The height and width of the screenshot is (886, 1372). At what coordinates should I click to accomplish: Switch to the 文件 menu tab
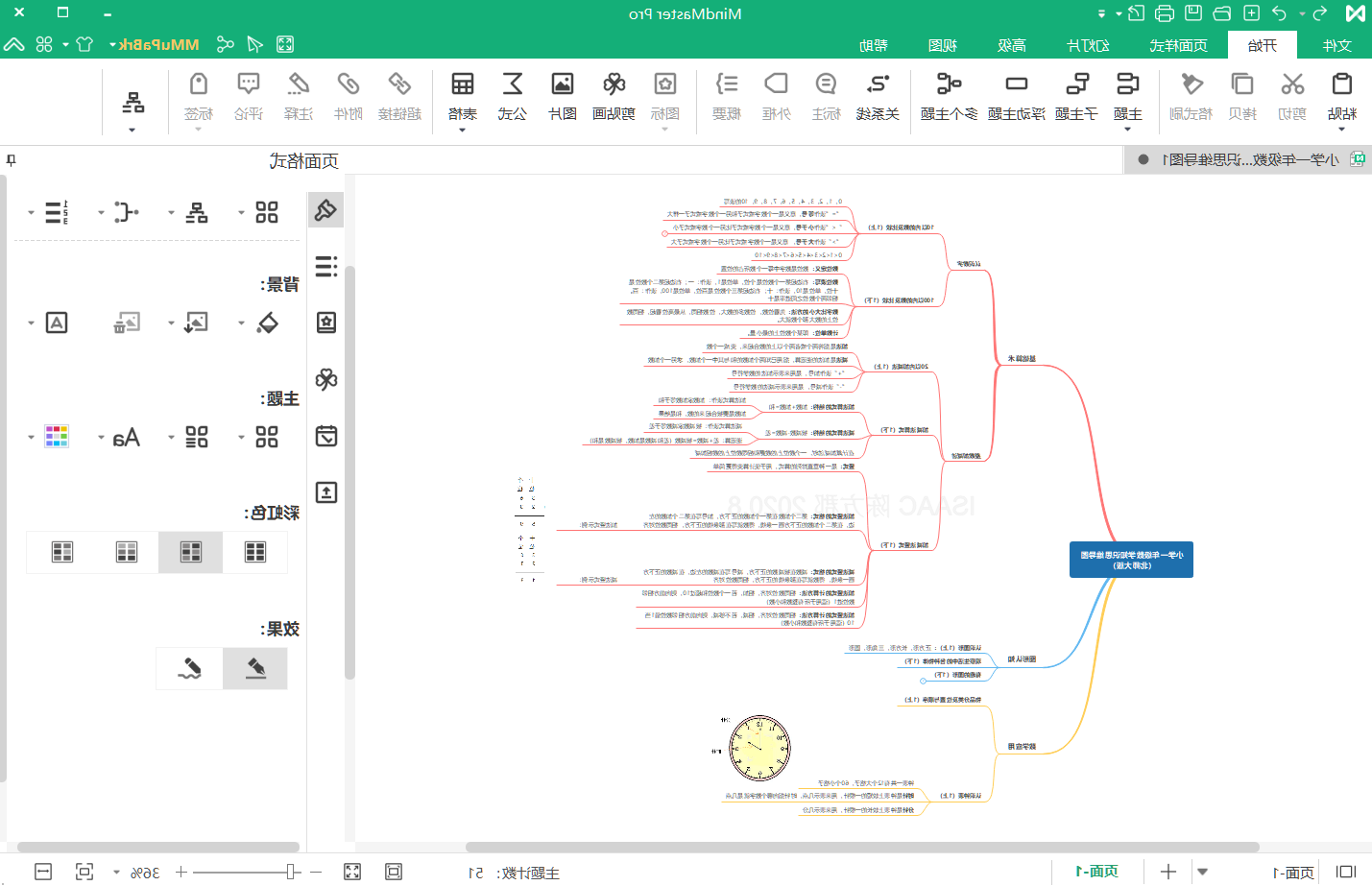pyautogui.click(x=1336, y=45)
